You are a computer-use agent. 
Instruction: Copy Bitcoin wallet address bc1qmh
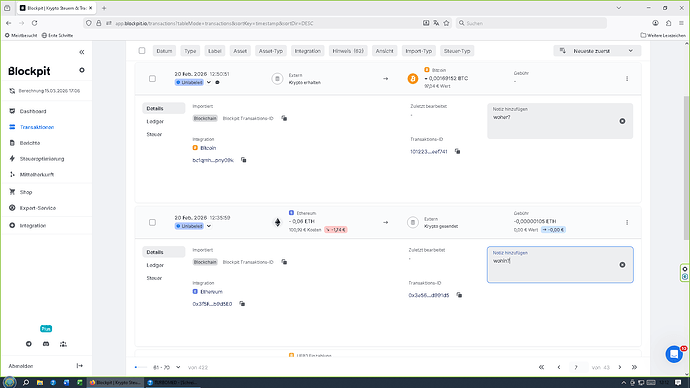244,160
